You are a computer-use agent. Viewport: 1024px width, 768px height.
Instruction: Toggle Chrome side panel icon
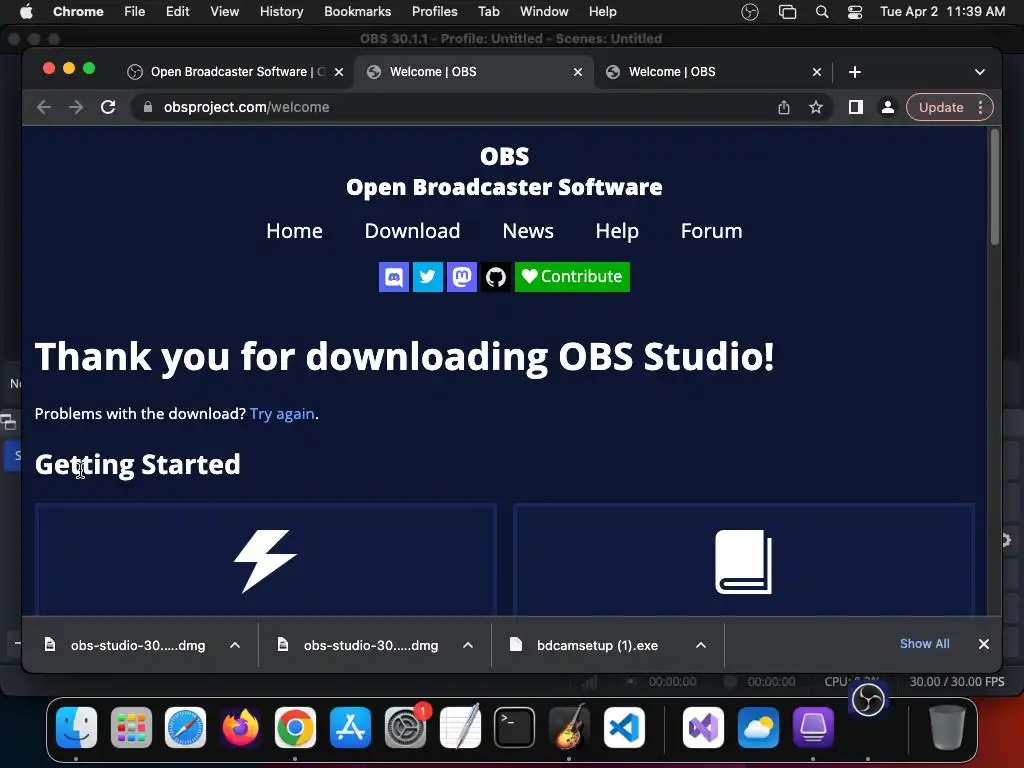(x=856, y=107)
